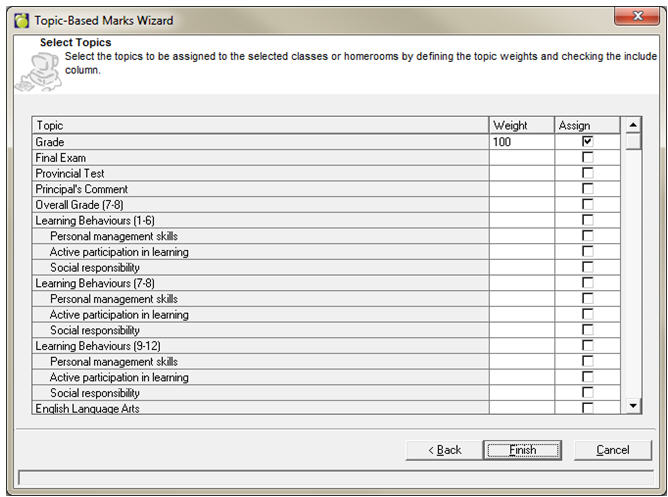Cancel the wizard
This screenshot has height=497, width=668.
612,450
